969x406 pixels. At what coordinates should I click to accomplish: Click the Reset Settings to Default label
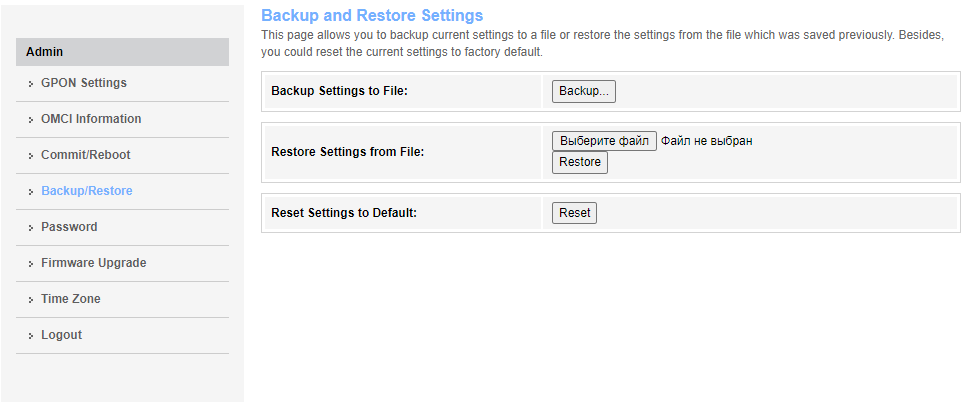click(344, 213)
